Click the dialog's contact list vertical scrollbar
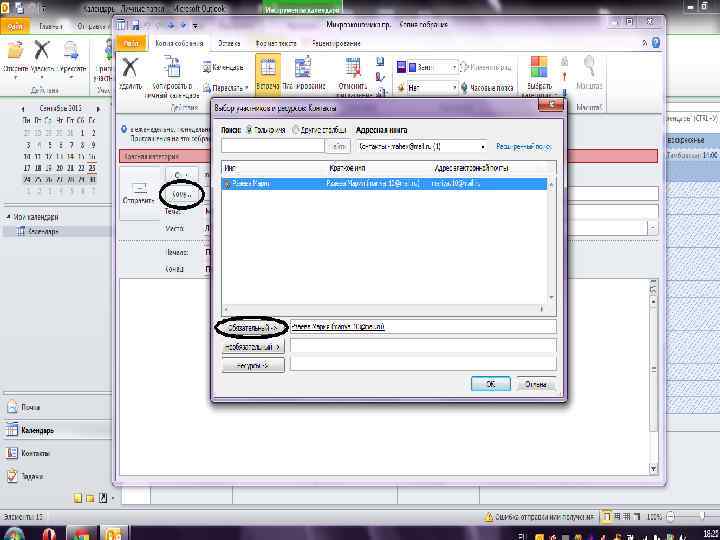720x540 pixels. click(x=551, y=241)
